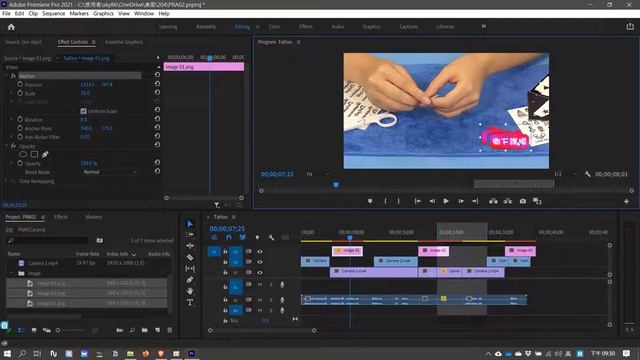This screenshot has height=360, width=640.
Task: Select the Slip tool
Action: pos(190,269)
